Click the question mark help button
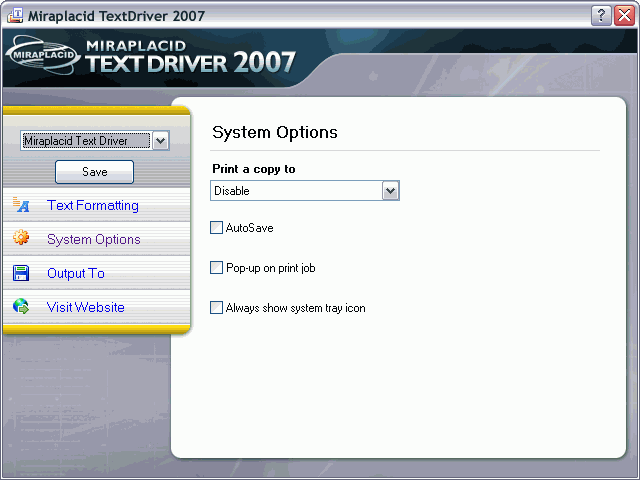The width and height of the screenshot is (640, 480). [x=601, y=16]
